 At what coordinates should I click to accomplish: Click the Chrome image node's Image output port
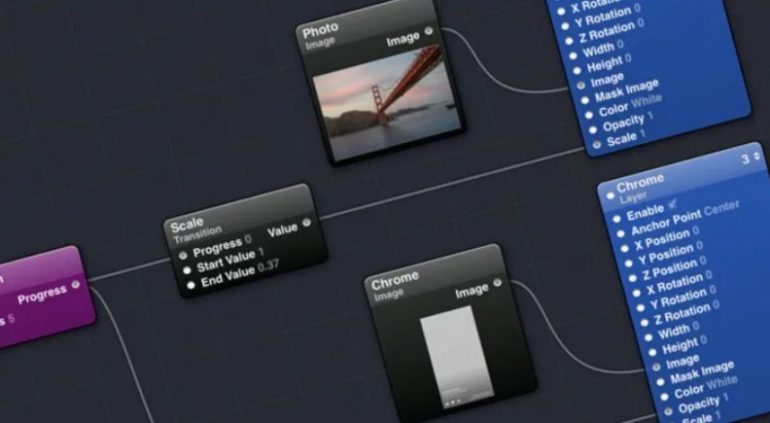click(x=497, y=282)
